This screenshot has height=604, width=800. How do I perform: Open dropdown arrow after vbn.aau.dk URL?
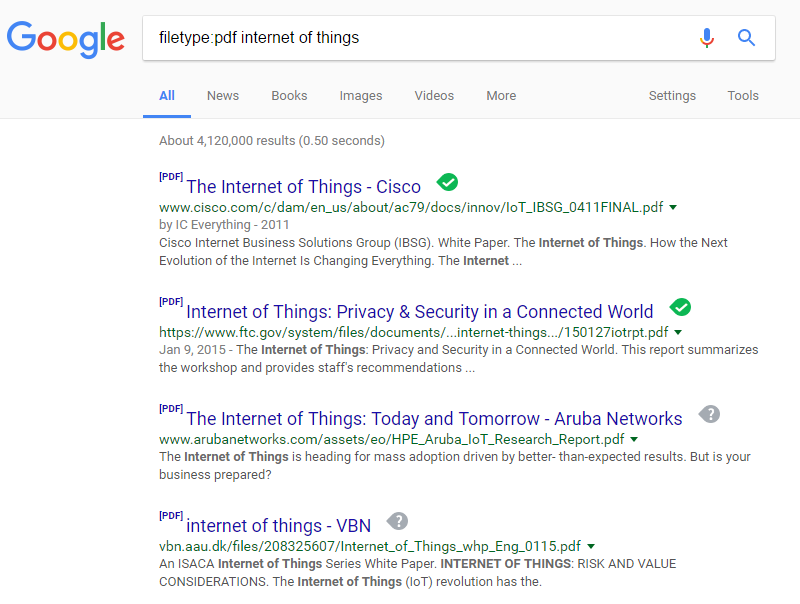[591, 546]
